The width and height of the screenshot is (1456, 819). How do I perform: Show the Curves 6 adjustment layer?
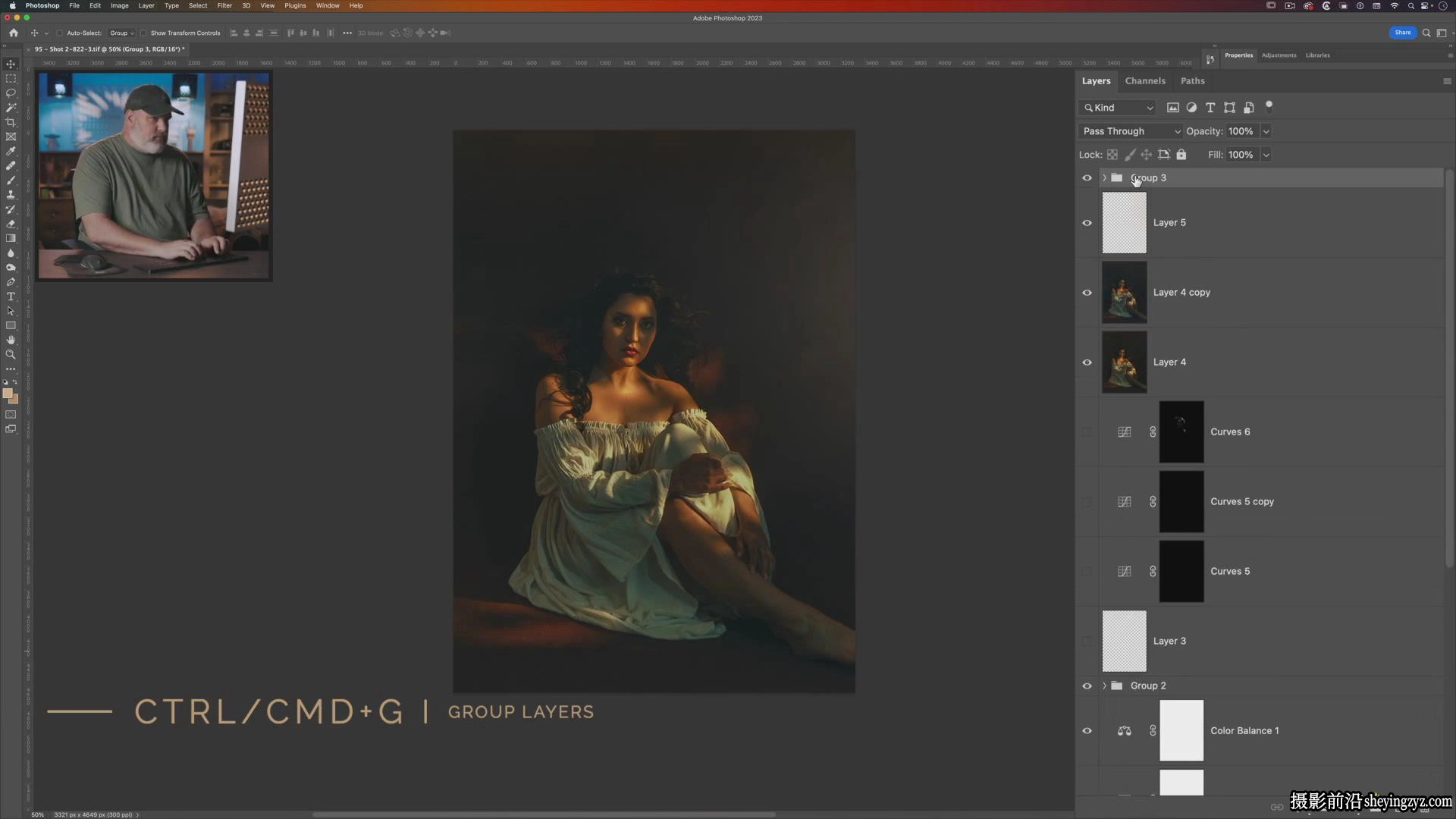[1087, 432]
